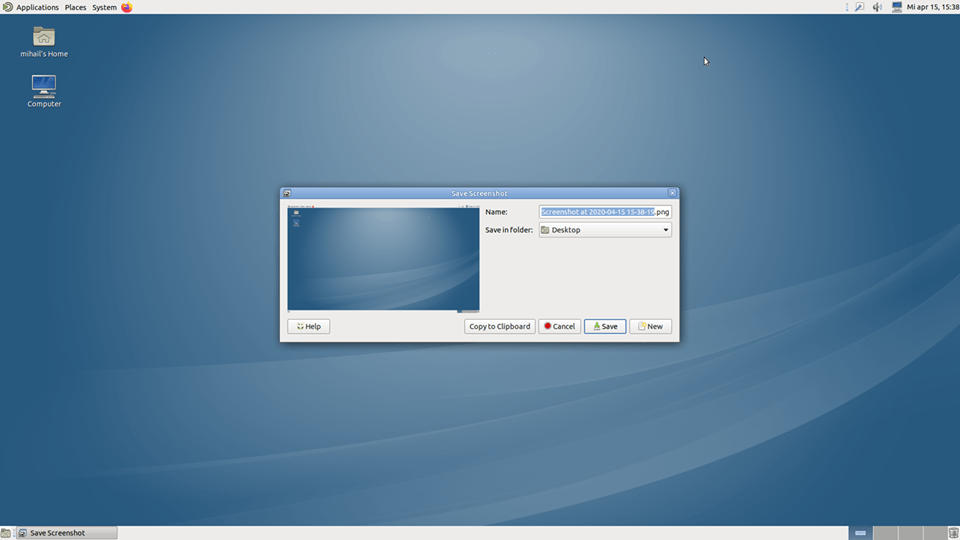Screen dimensions: 960x540
Task: Click Copy to Clipboard button
Action: point(499,326)
